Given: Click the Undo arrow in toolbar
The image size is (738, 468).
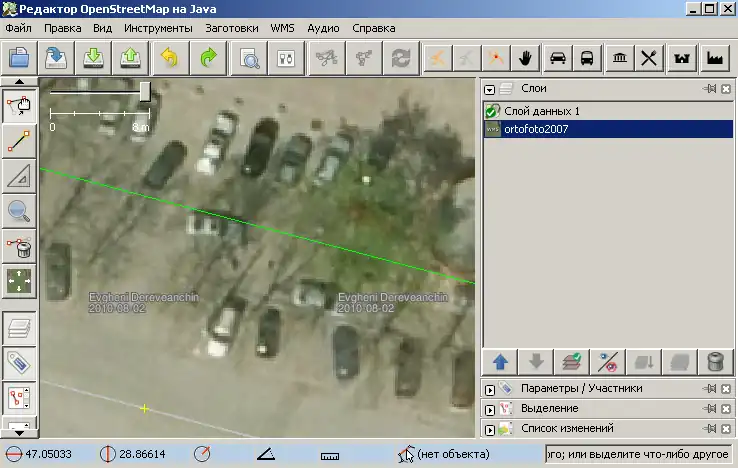Looking at the screenshot, I should 169,57.
